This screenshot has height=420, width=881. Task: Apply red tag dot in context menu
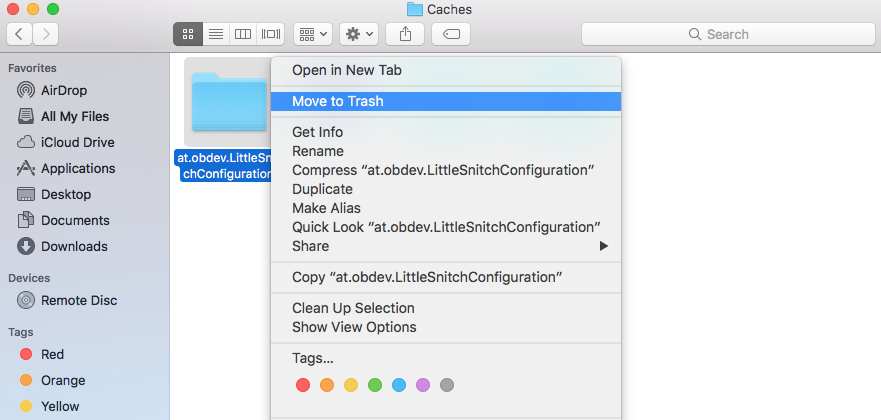[x=303, y=385]
